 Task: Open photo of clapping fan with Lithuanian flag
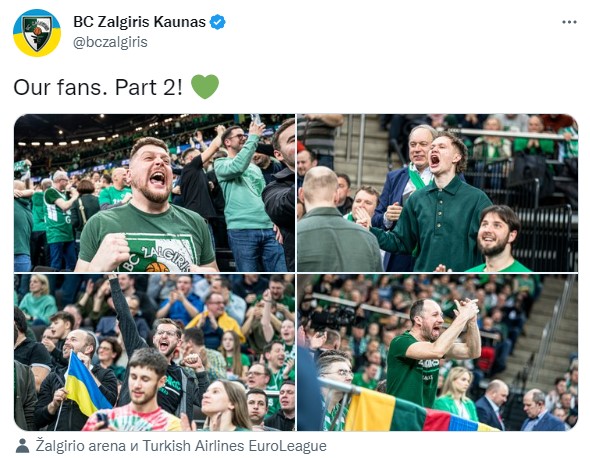[x=437, y=353]
